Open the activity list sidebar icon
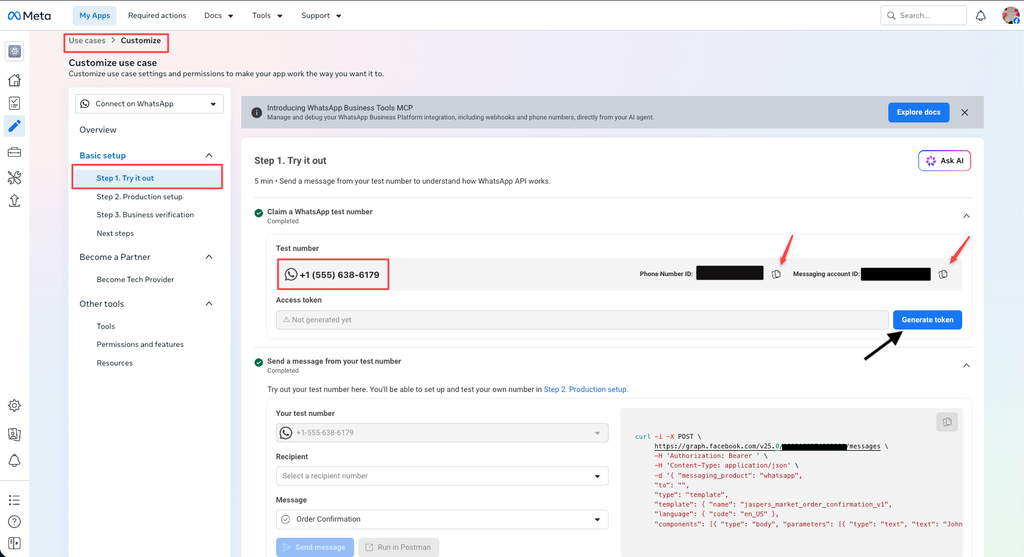 click(14, 500)
